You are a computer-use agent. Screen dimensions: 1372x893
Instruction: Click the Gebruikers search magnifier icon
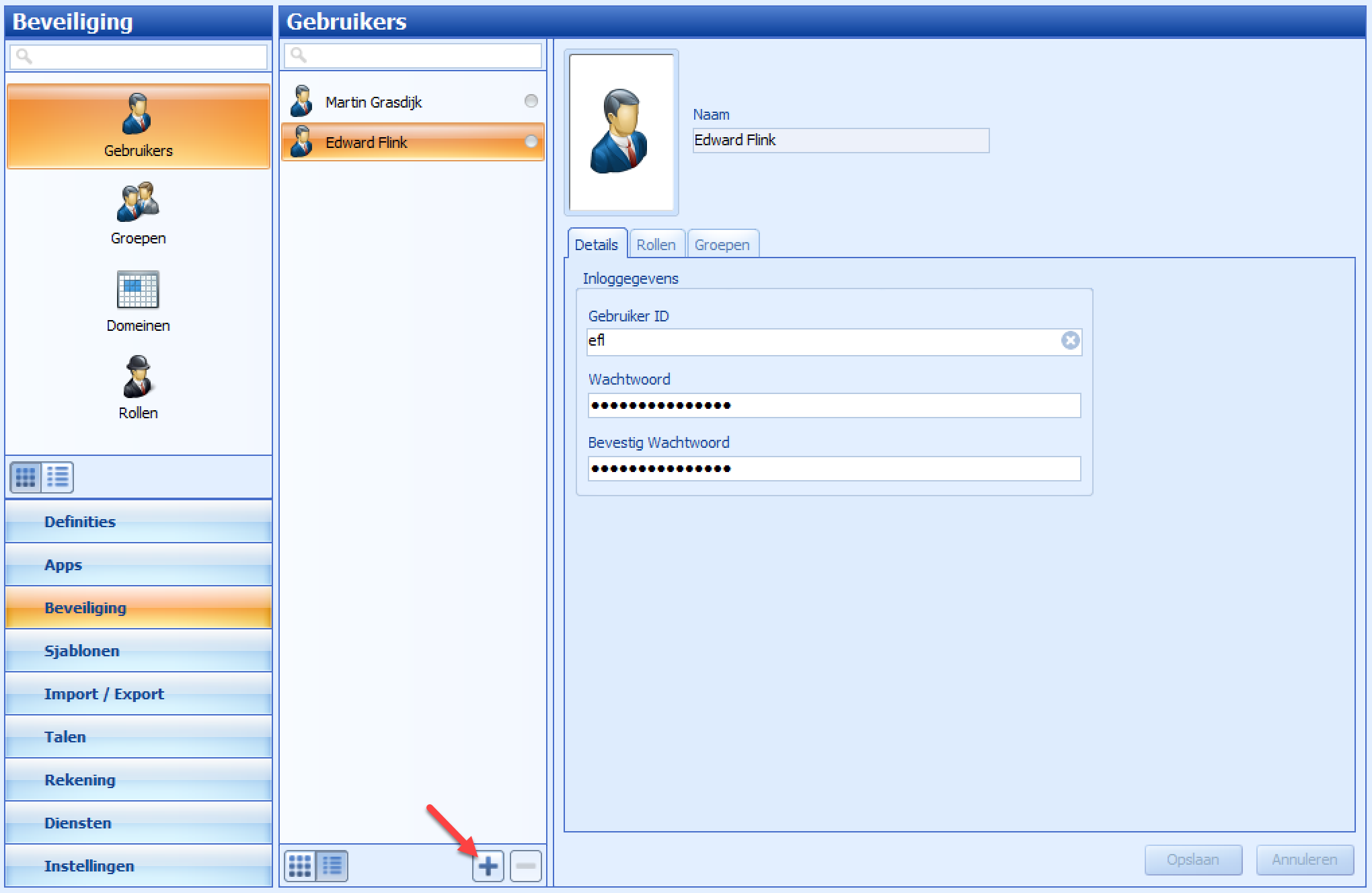point(299,55)
